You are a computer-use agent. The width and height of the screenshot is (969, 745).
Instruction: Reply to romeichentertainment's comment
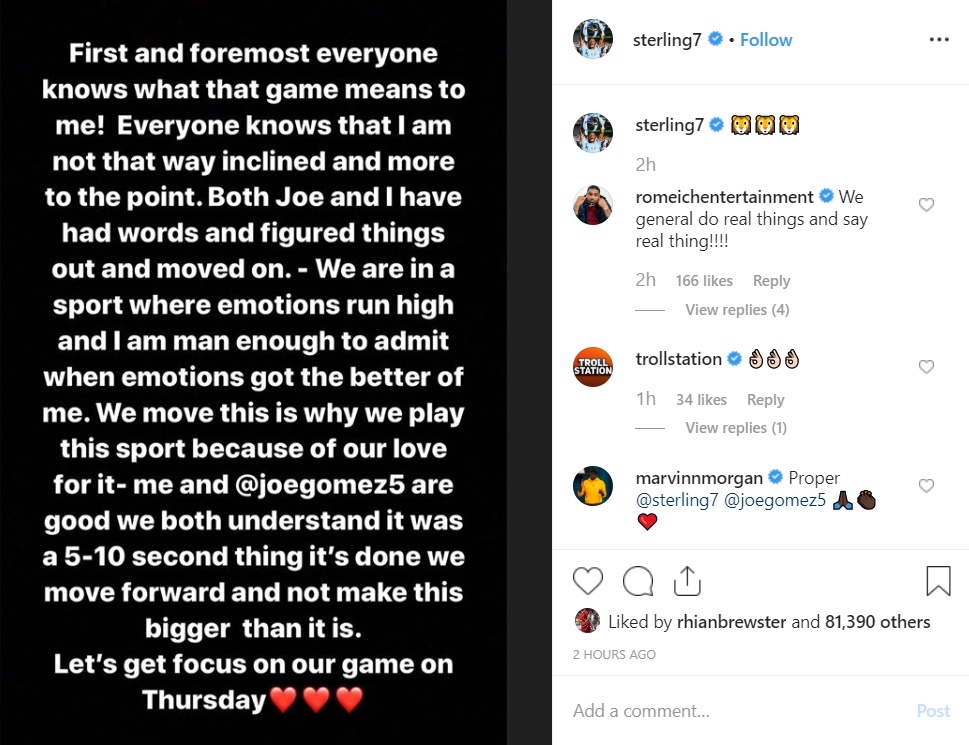[x=771, y=281]
